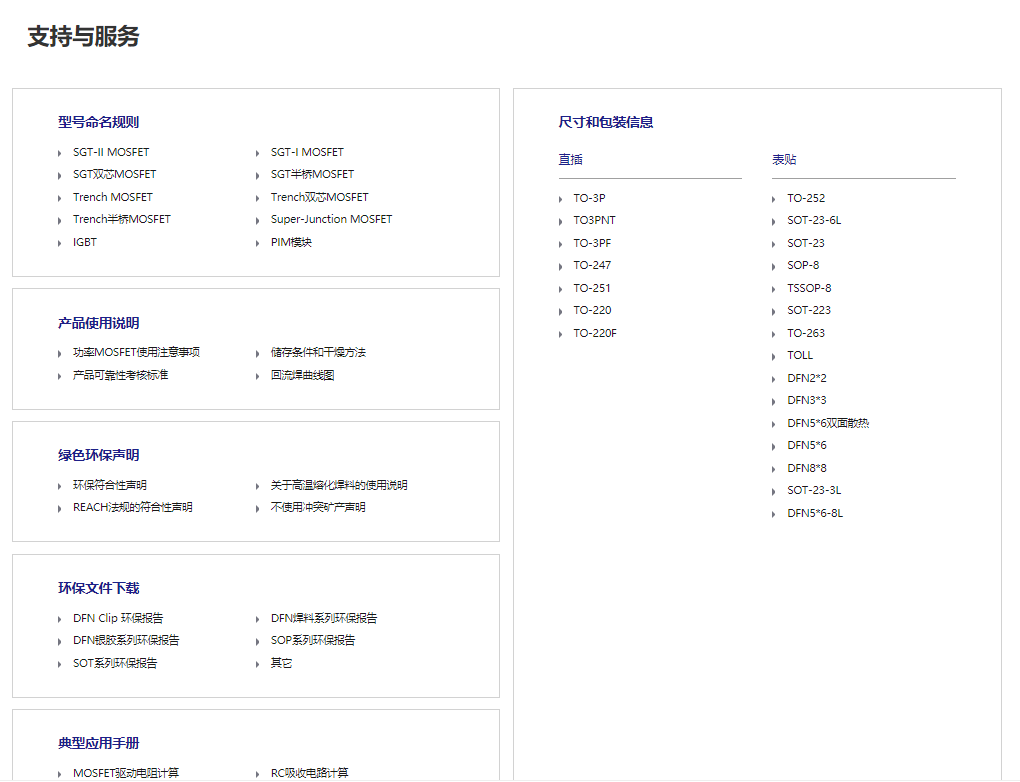Viewport: 1020px width, 782px height.
Task: Click the TO-220F package link
Action: tap(595, 333)
